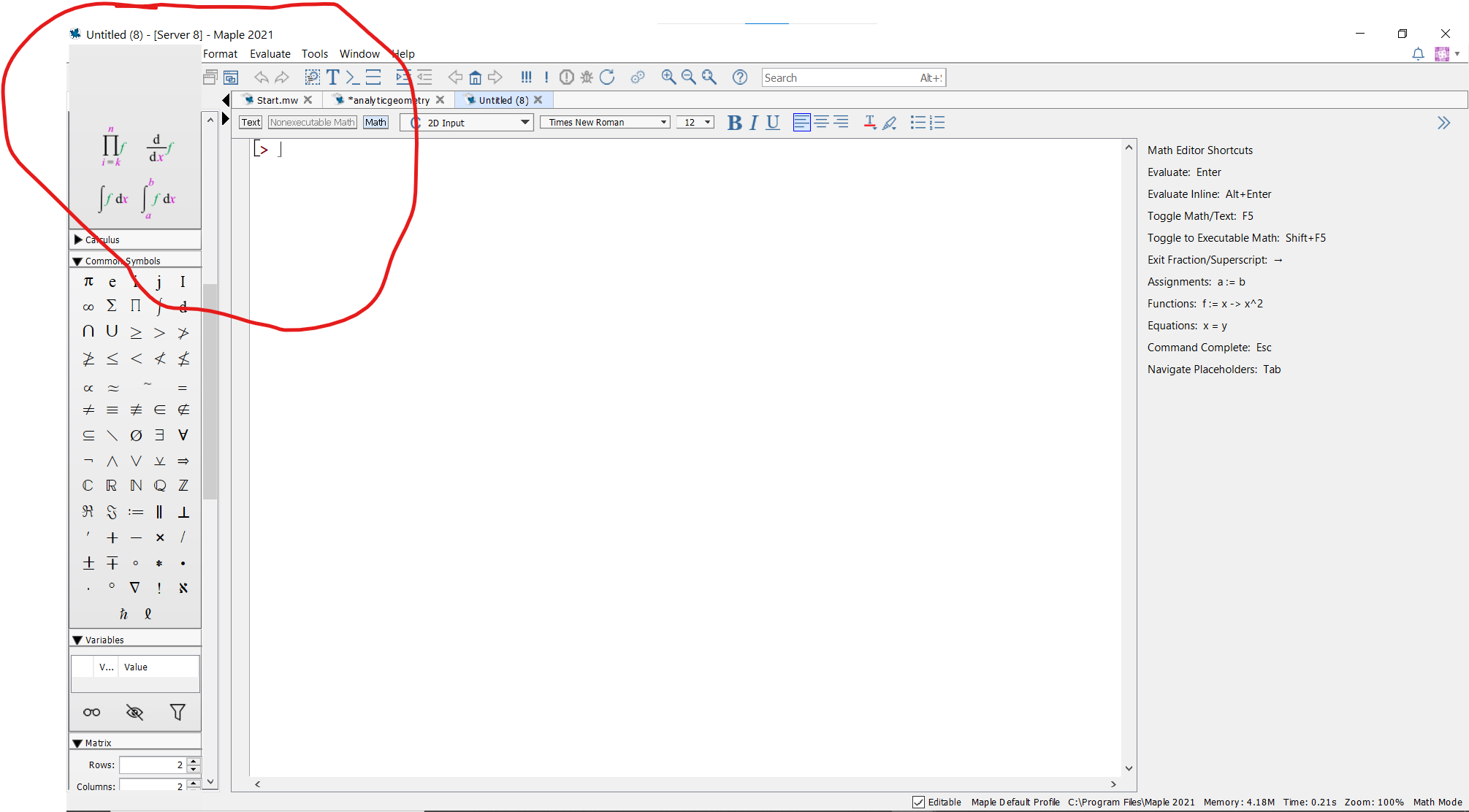Zoom in with plus magnifier

pos(668,77)
